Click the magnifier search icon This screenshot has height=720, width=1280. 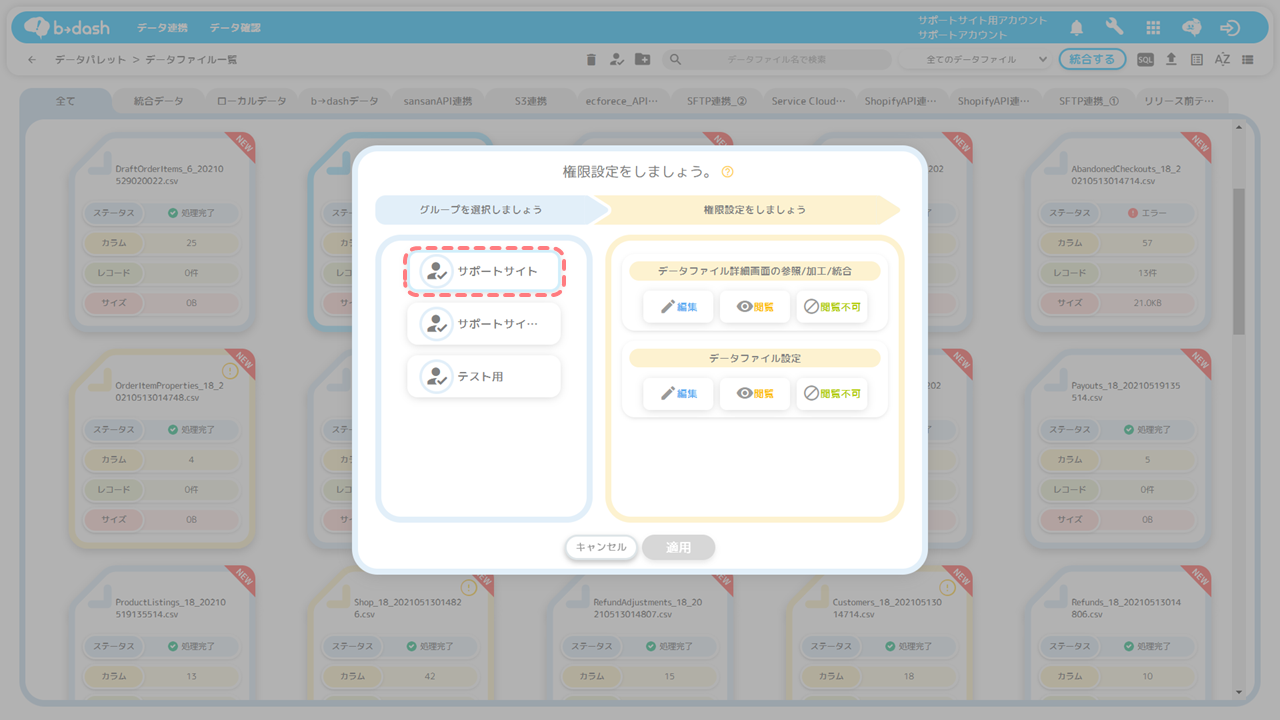(x=675, y=60)
